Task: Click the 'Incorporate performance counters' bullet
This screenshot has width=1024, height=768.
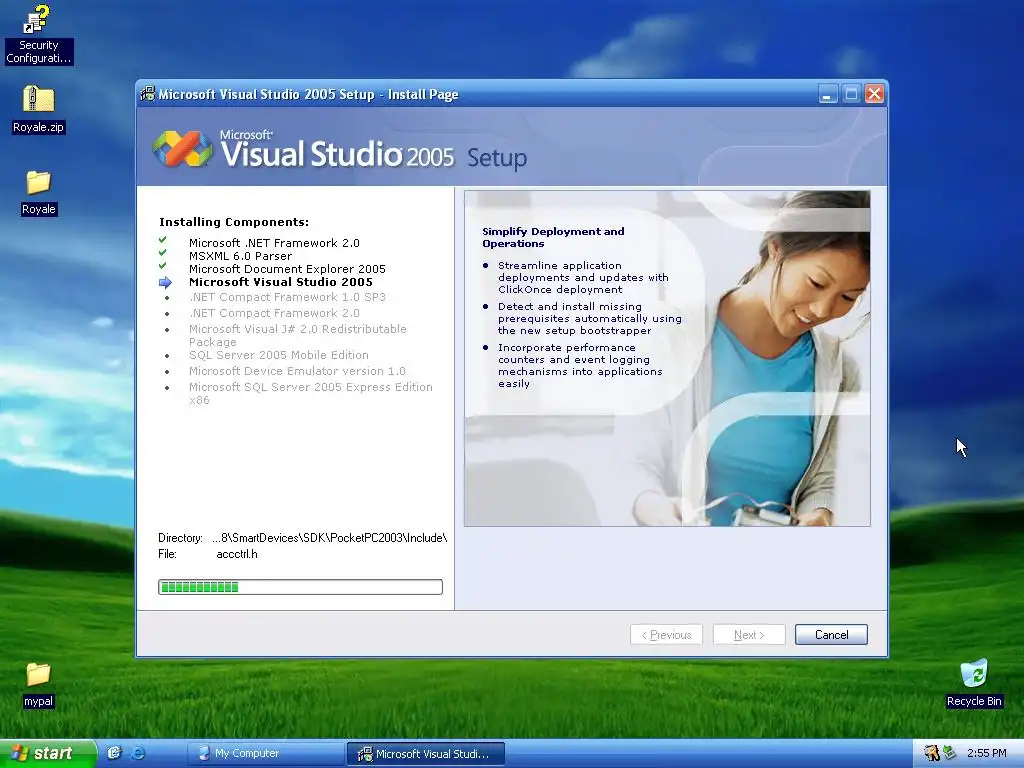Action: 580,366
